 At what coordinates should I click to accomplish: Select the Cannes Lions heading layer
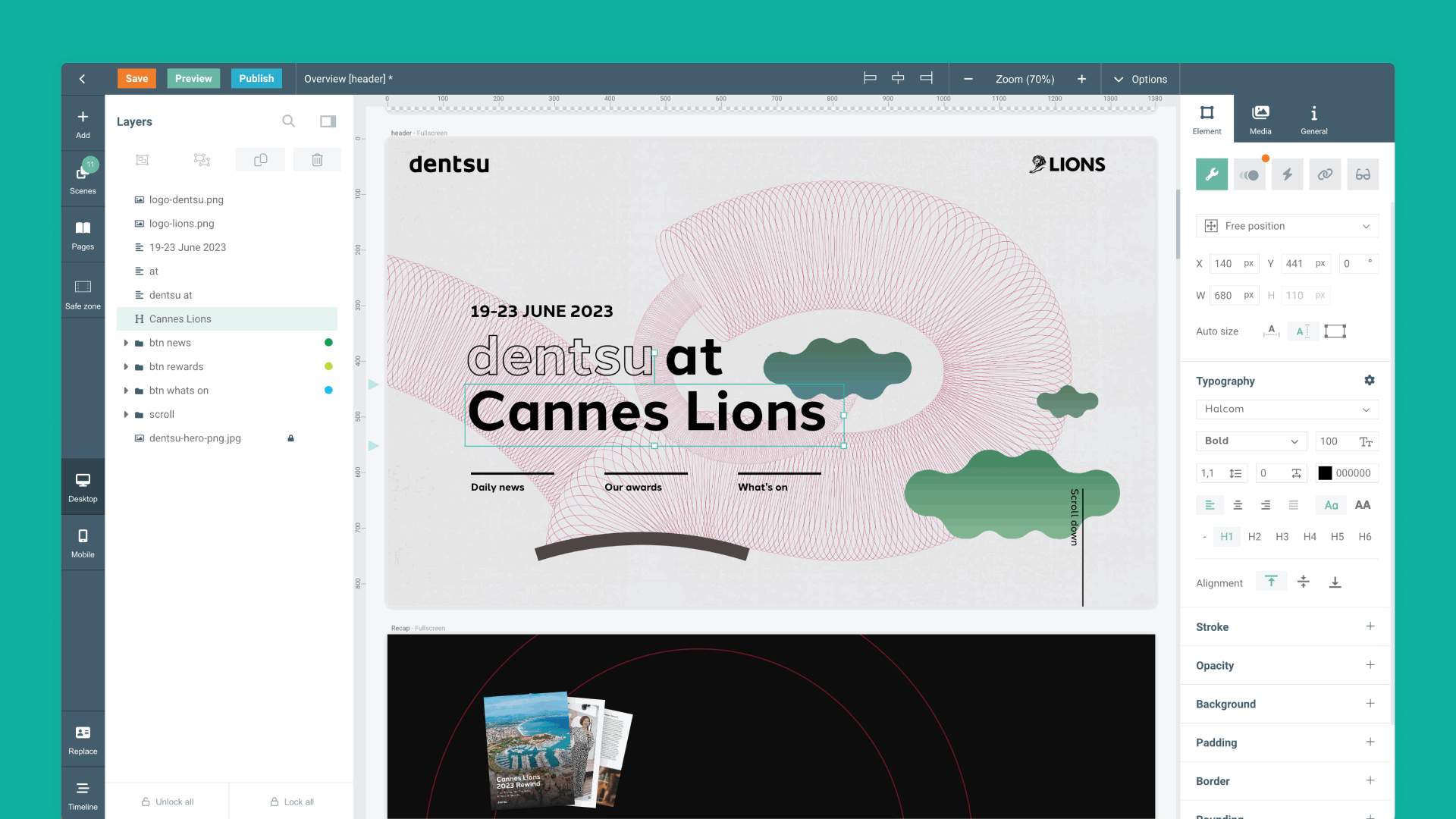[x=180, y=318]
